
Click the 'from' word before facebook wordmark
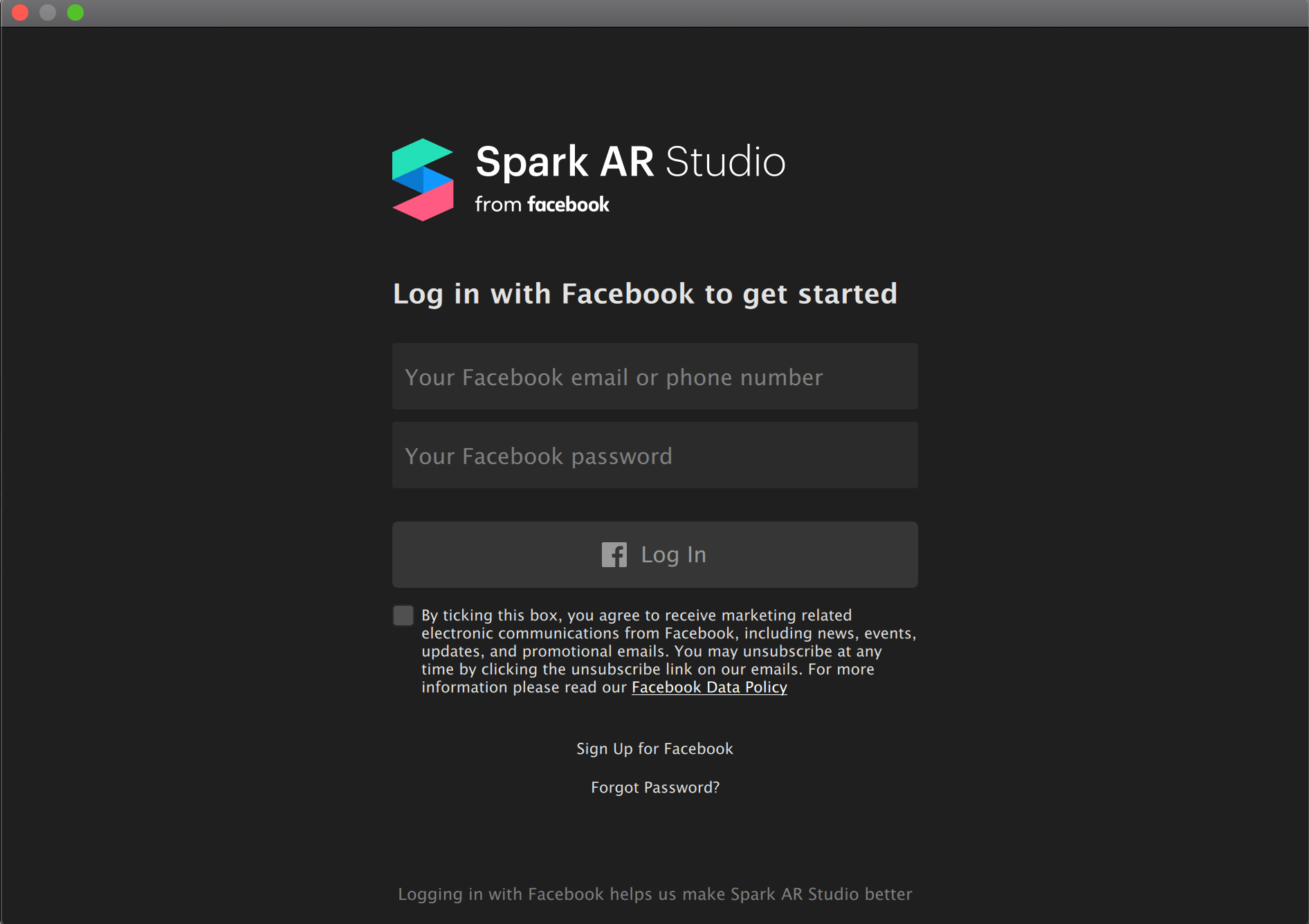pos(498,205)
